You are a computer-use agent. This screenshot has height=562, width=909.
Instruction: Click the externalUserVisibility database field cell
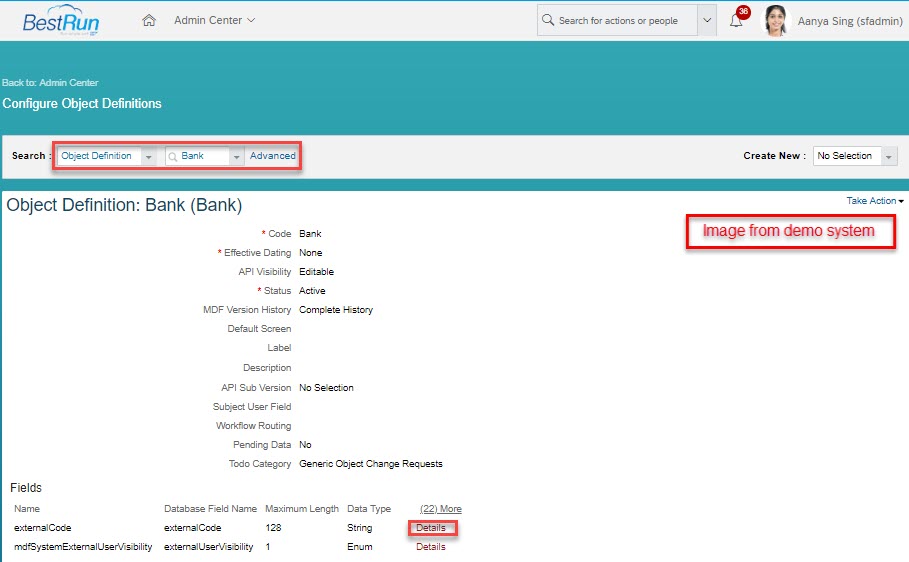coord(209,547)
